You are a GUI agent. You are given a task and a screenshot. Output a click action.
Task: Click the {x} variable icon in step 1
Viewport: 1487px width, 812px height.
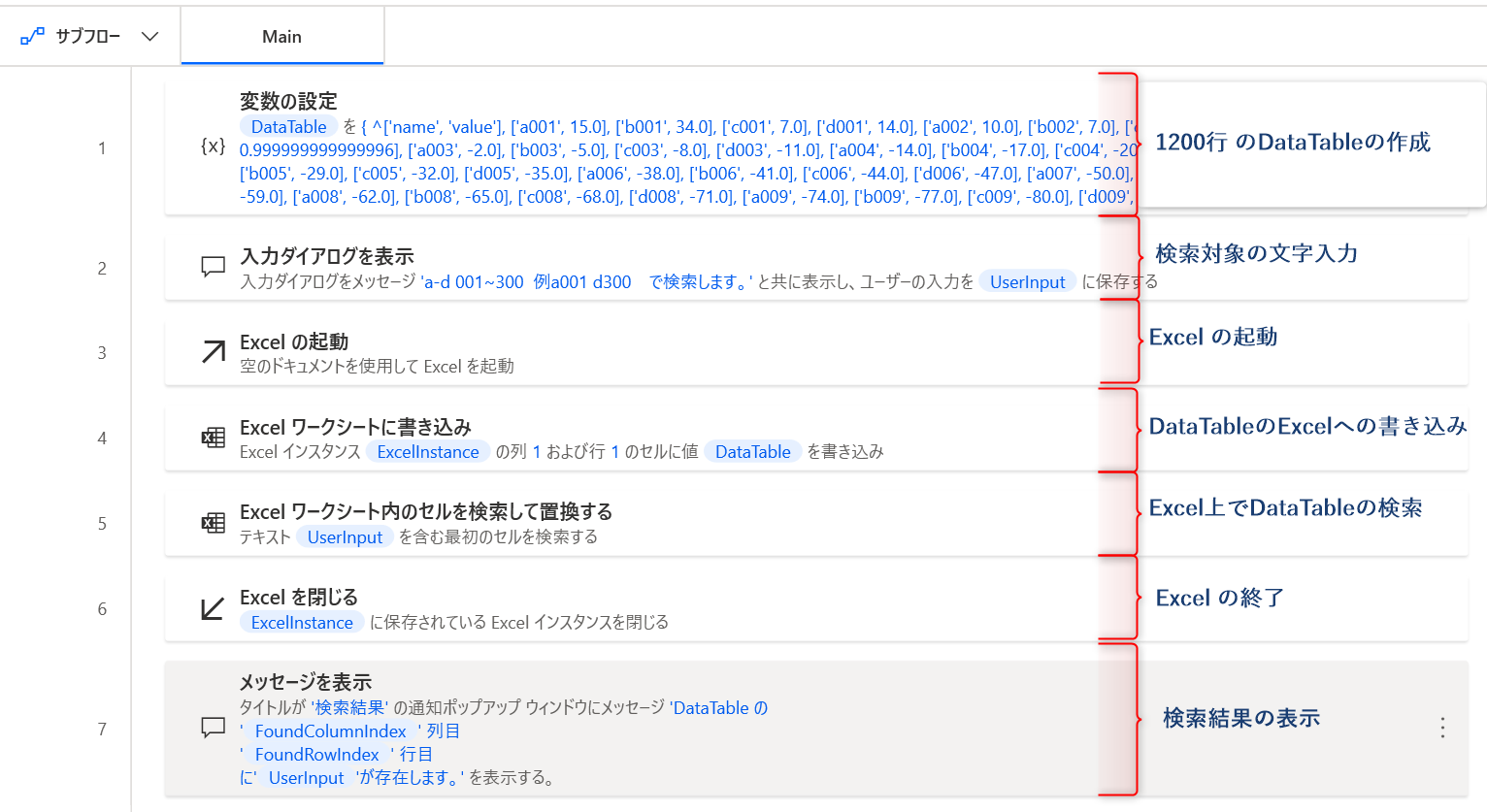[x=213, y=146]
